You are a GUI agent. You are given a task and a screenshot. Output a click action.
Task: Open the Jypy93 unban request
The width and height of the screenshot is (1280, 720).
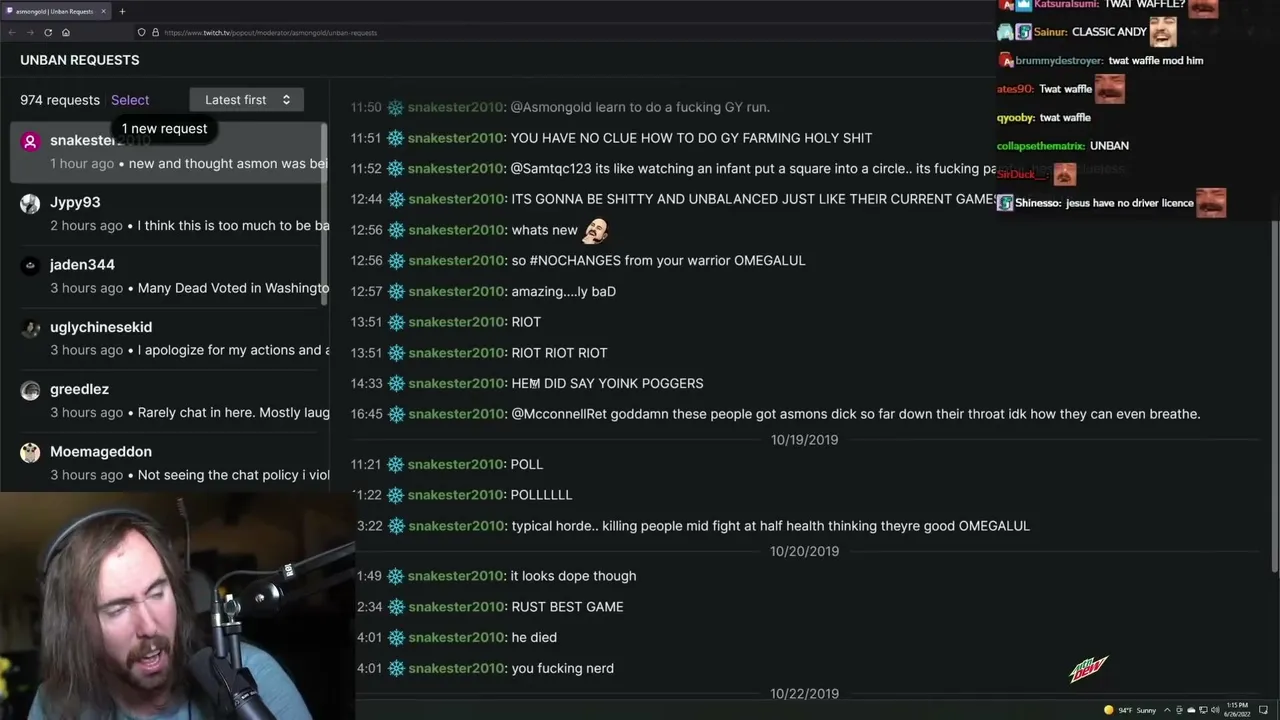[168, 214]
